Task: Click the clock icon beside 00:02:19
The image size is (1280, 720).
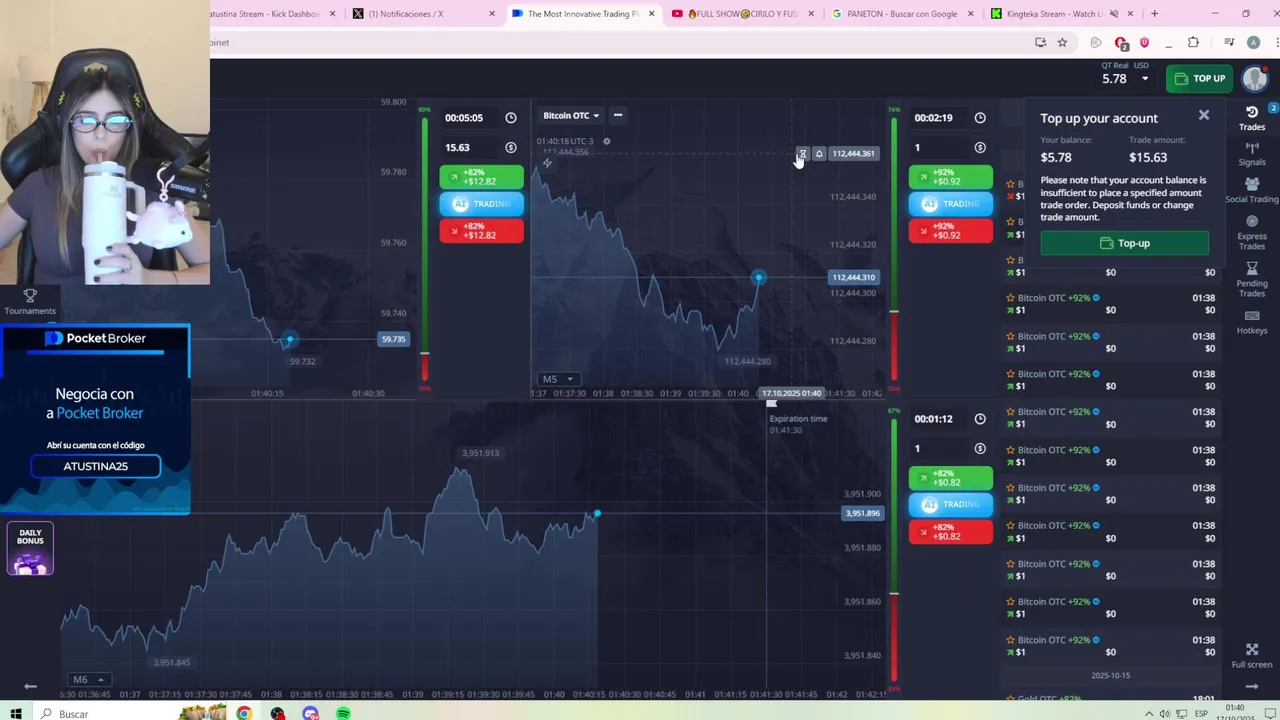Action: tap(980, 118)
